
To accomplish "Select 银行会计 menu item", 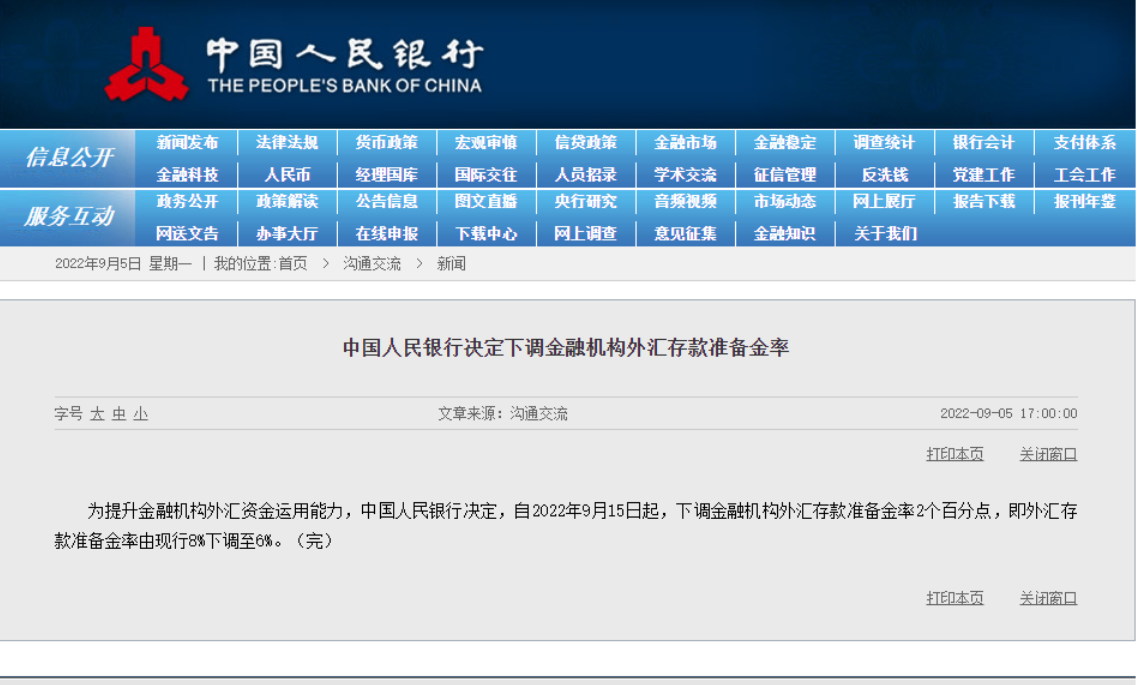I will pos(984,142).
